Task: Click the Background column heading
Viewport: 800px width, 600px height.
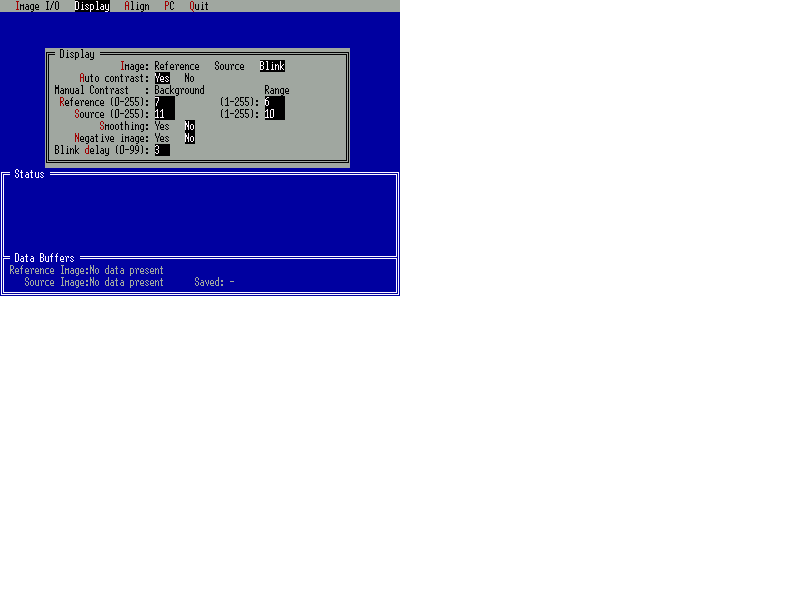Action: pos(179,90)
